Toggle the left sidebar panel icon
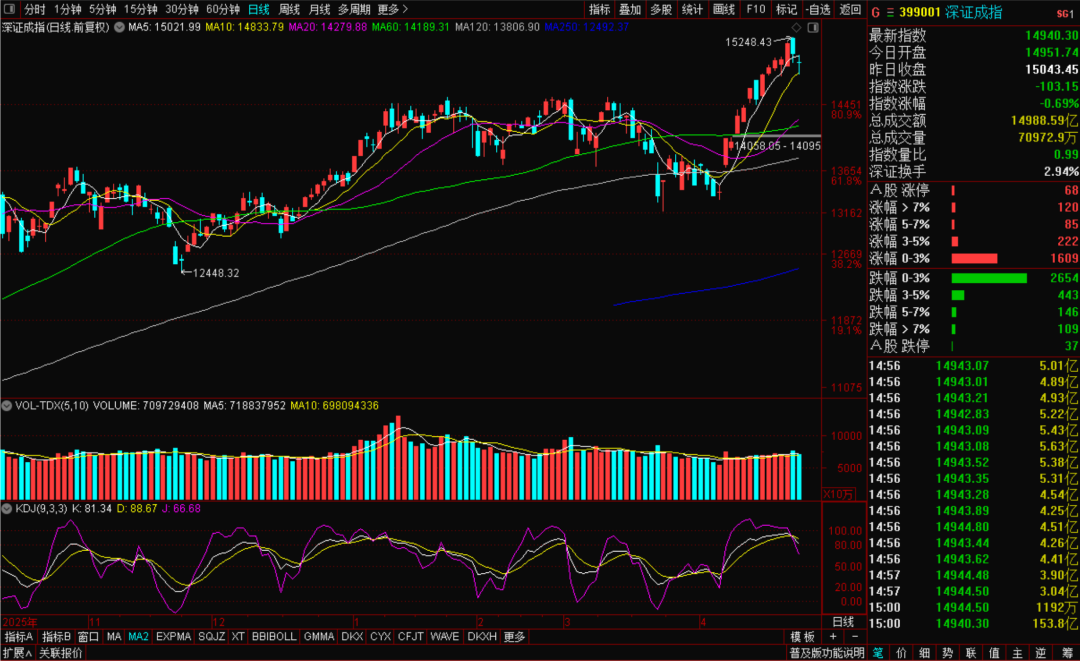Image resolution: width=1080 pixels, height=661 pixels. (x=12, y=9)
